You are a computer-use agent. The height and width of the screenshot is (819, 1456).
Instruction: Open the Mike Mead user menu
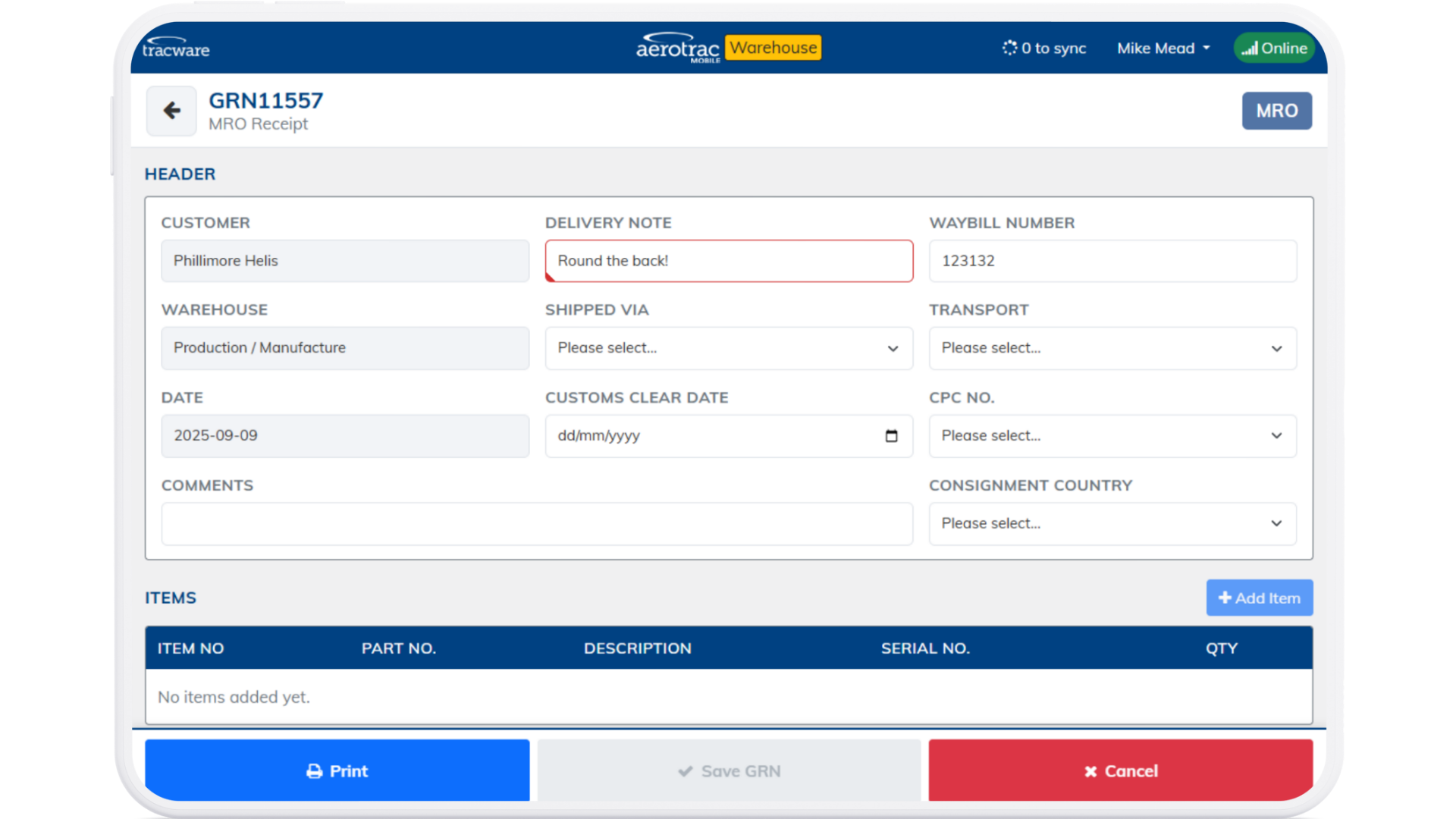tap(1163, 49)
